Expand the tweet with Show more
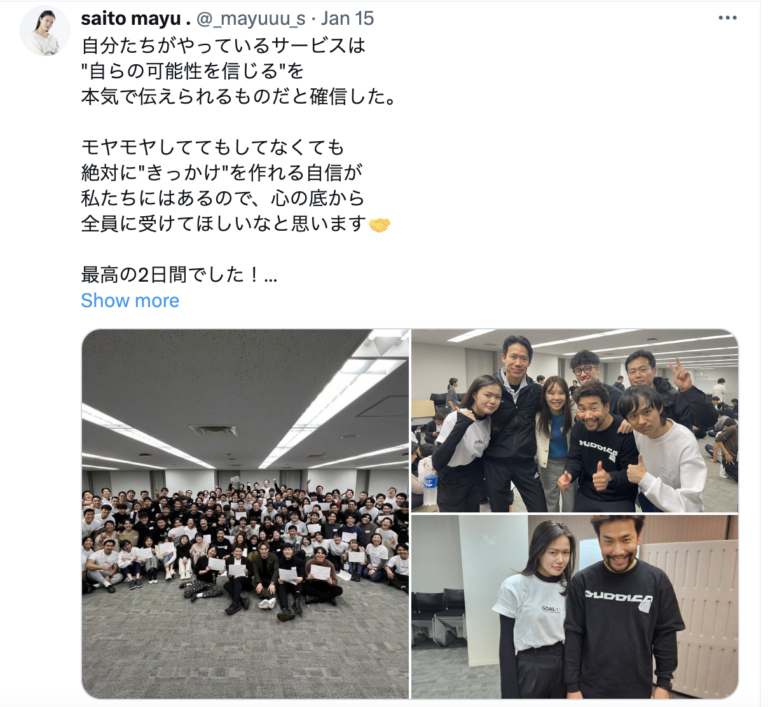 point(130,300)
